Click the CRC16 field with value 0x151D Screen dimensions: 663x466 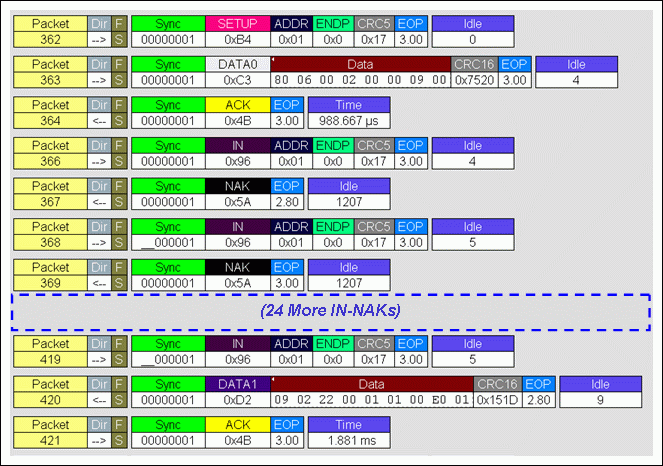point(498,391)
